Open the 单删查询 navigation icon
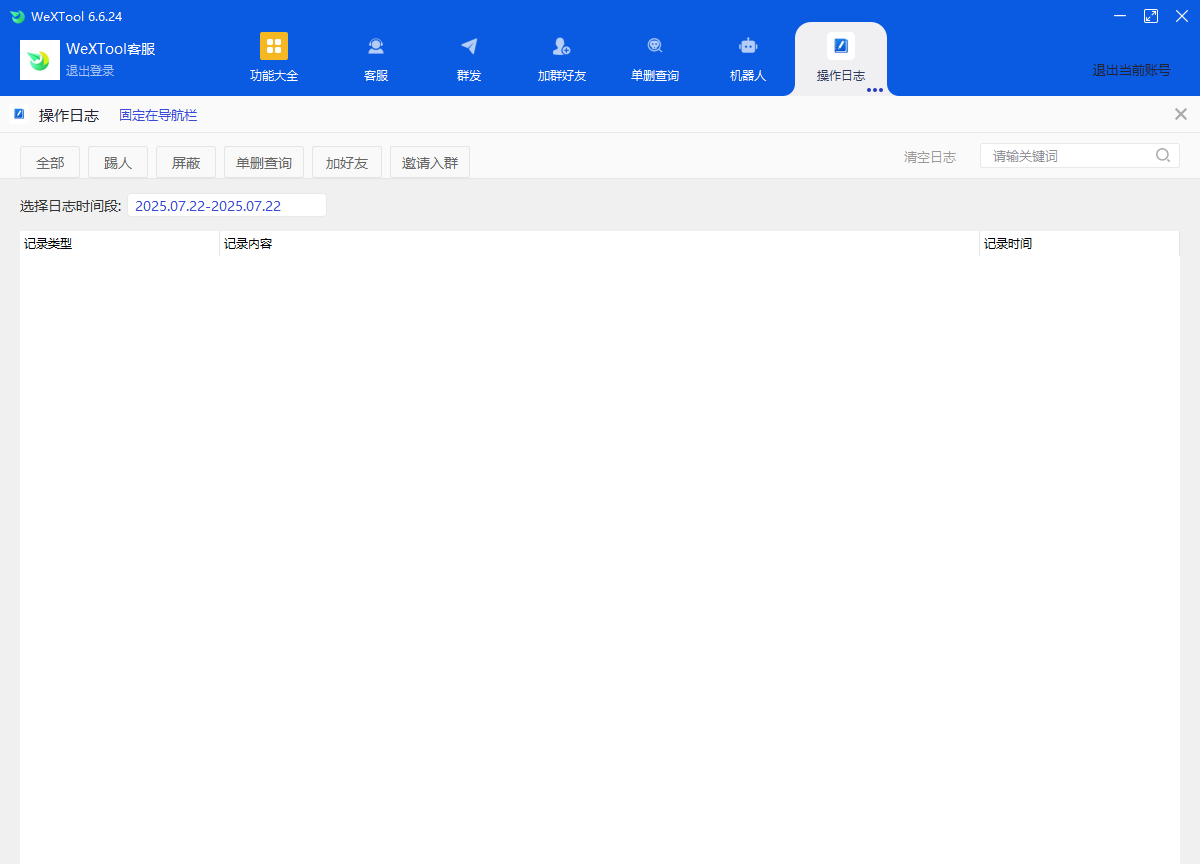The width and height of the screenshot is (1200, 864). pos(655,46)
